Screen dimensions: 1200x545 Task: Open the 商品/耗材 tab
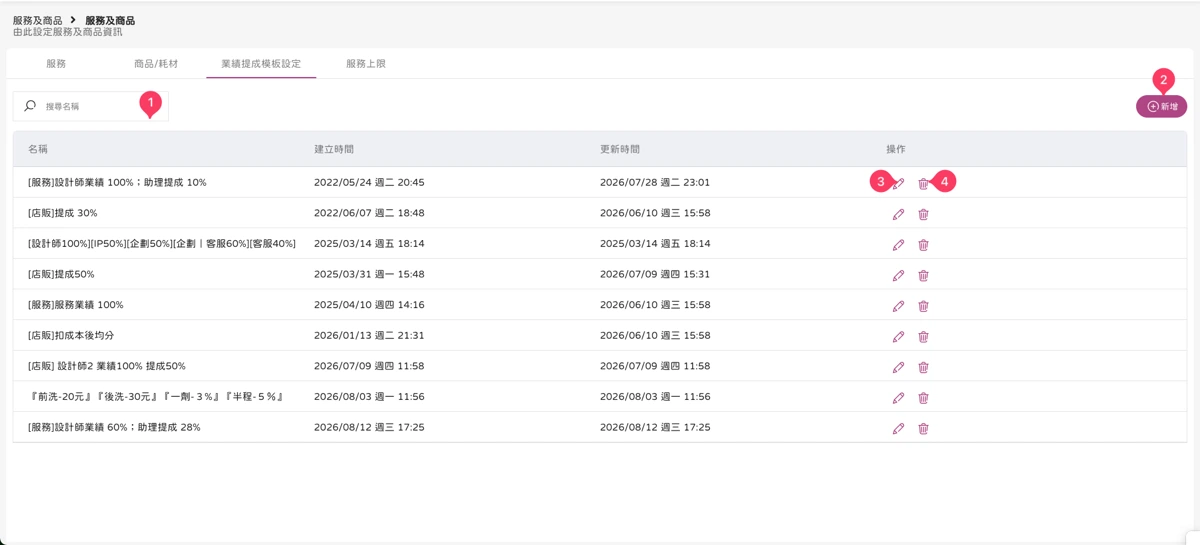(156, 64)
